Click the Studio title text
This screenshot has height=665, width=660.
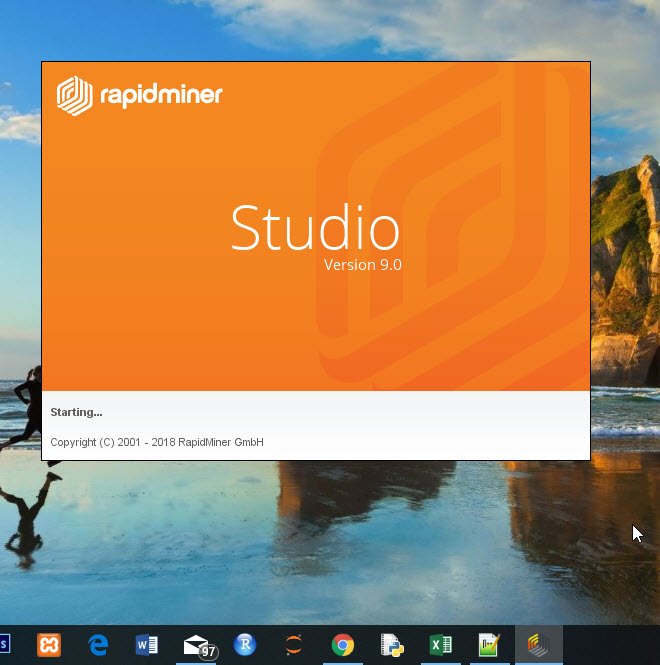pos(315,227)
